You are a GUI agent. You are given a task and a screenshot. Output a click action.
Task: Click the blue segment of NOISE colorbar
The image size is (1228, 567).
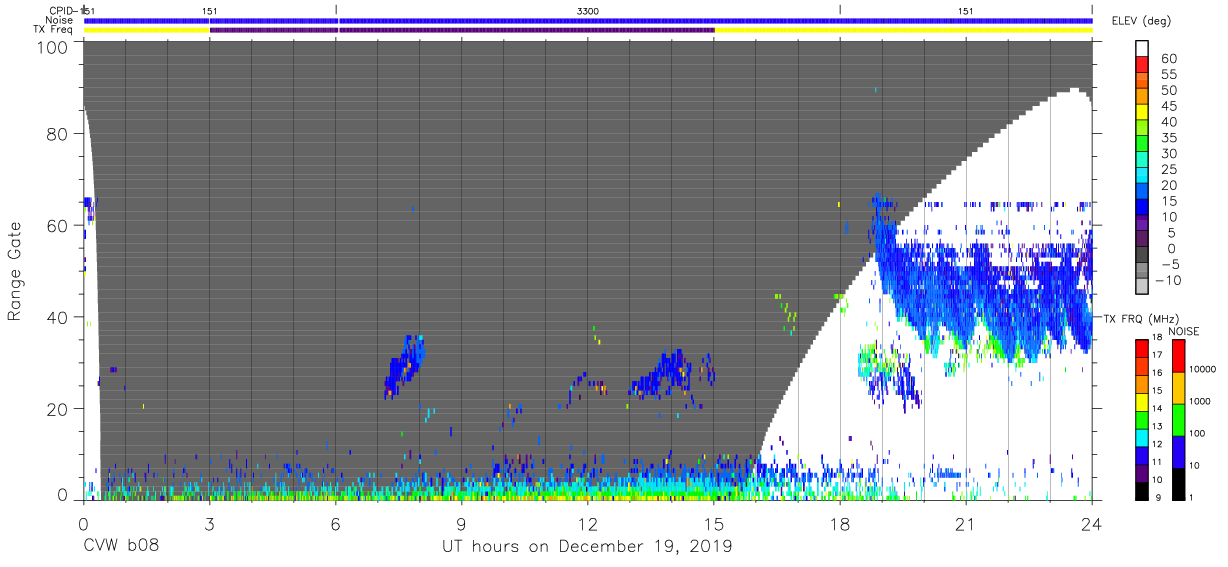coord(1178,452)
